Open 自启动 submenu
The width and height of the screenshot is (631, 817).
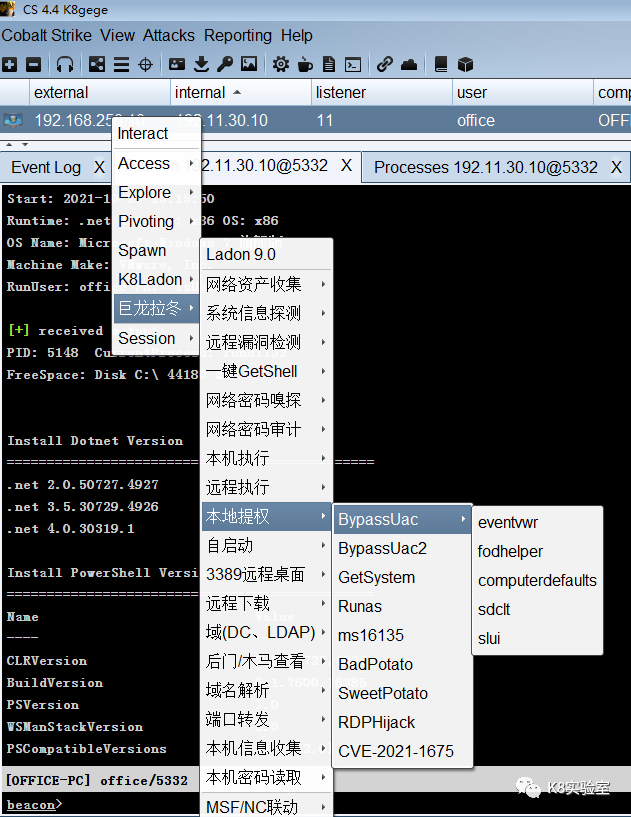click(x=266, y=546)
